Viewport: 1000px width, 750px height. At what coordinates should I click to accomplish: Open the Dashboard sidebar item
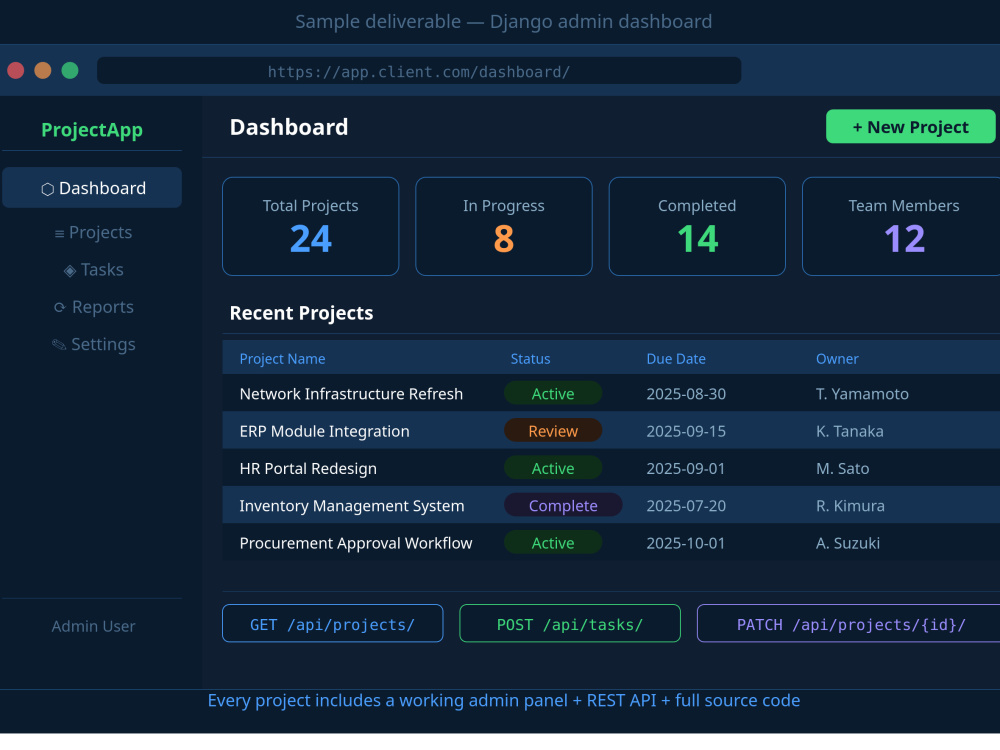[92, 188]
